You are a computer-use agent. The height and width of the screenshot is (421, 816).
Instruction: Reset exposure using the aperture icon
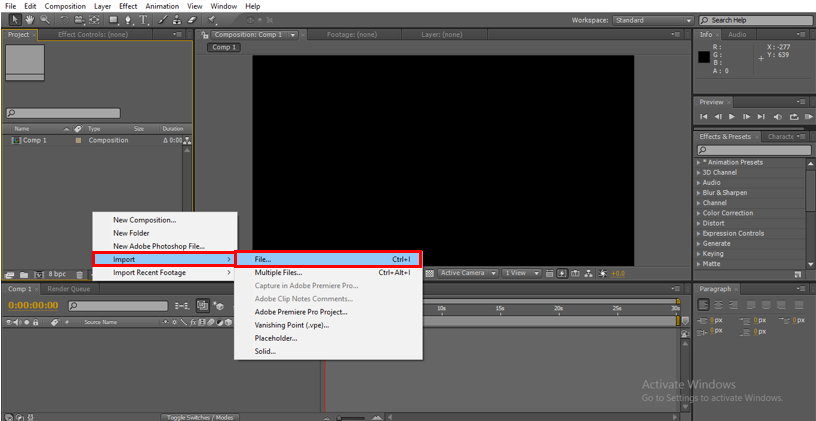point(603,273)
